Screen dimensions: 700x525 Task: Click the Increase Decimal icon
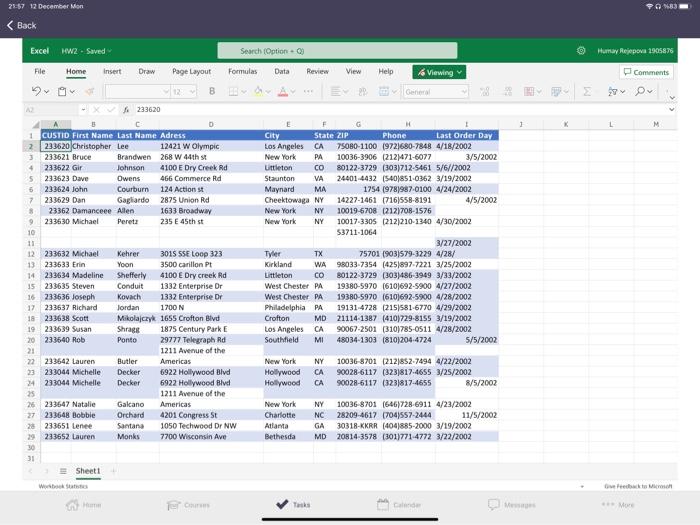(x=484, y=92)
